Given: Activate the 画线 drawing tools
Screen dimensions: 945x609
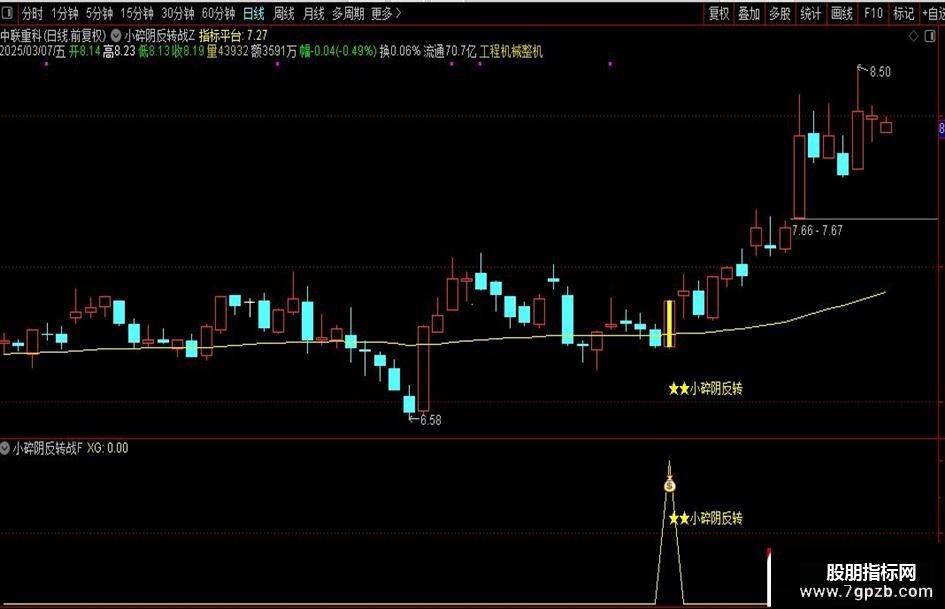Looking at the screenshot, I should tap(842, 13).
